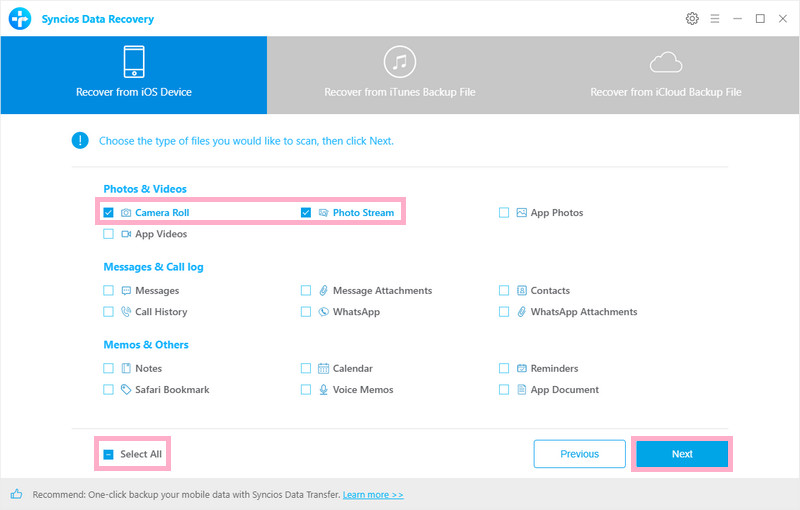Click the Messages & Call log heading
The width and height of the screenshot is (800, 510).
pos(154,267)
